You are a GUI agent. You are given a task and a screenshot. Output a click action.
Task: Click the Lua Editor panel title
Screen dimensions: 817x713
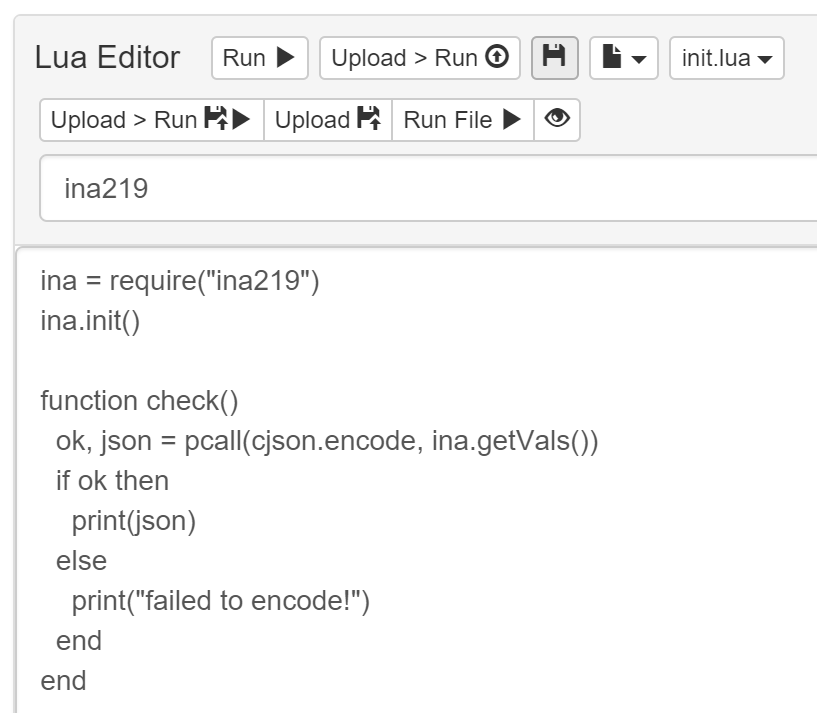point(107,58)
